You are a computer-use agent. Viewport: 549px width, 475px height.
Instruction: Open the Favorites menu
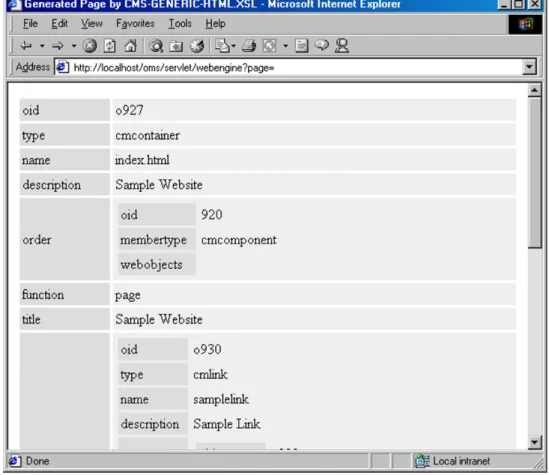135,23
